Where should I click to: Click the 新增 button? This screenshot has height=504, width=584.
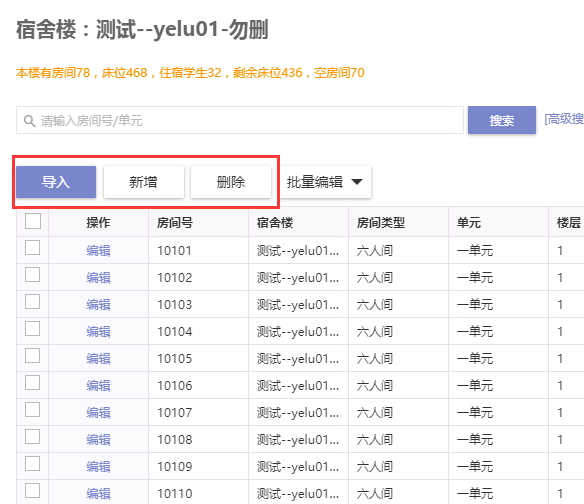point(143,182)
